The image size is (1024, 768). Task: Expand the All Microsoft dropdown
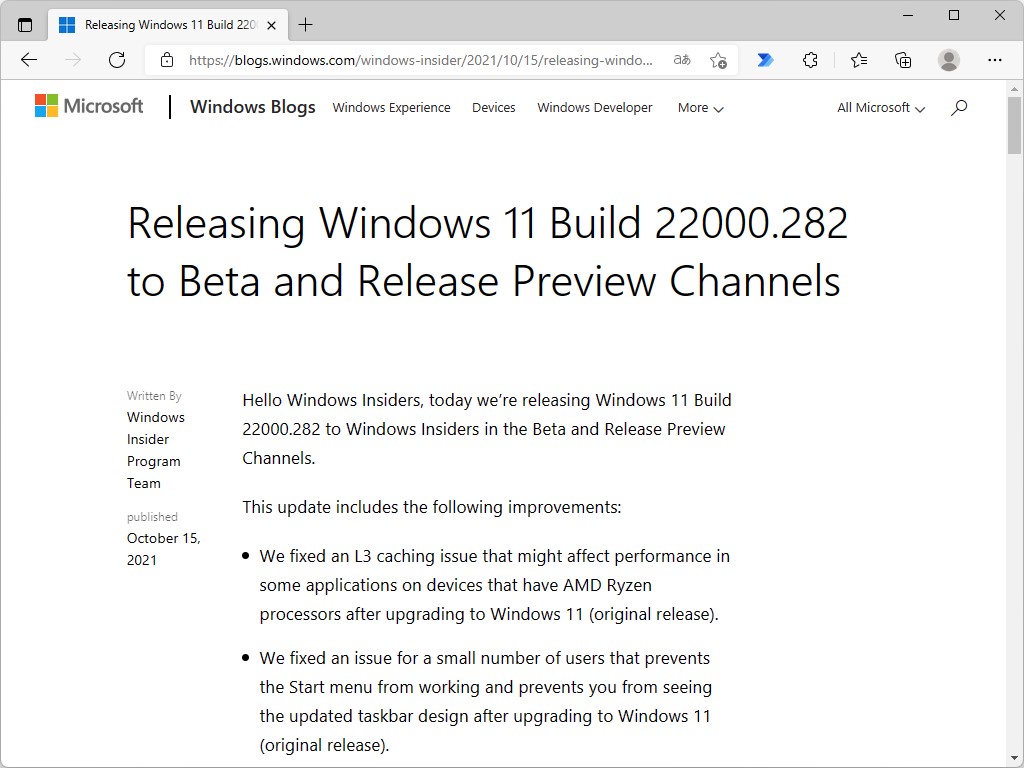(x=879, y=107)
